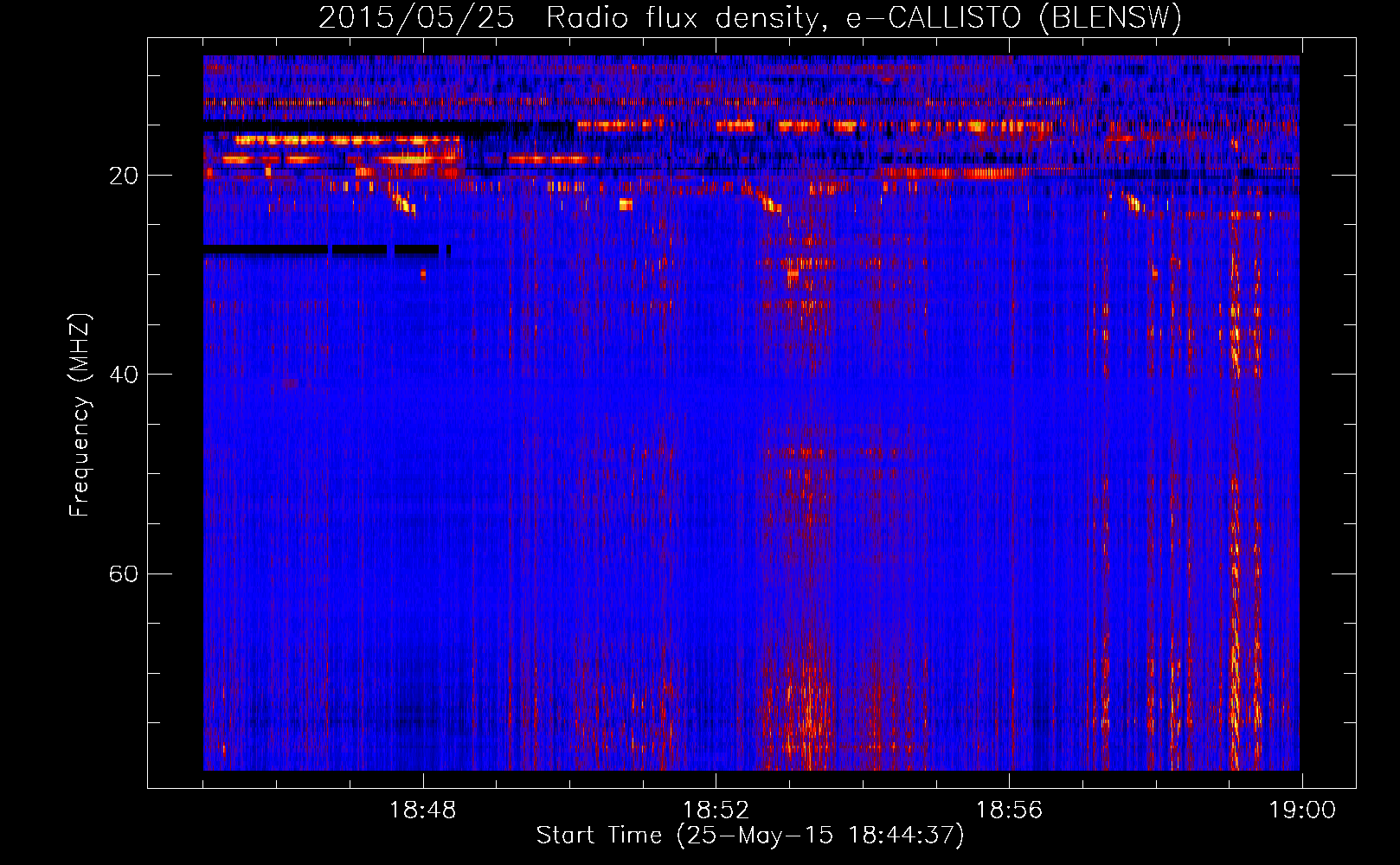Image resolution: width=1400 pixels, height=865 pixels.
Task: Select the 18:48 time tick label
Action: (423, 811)
